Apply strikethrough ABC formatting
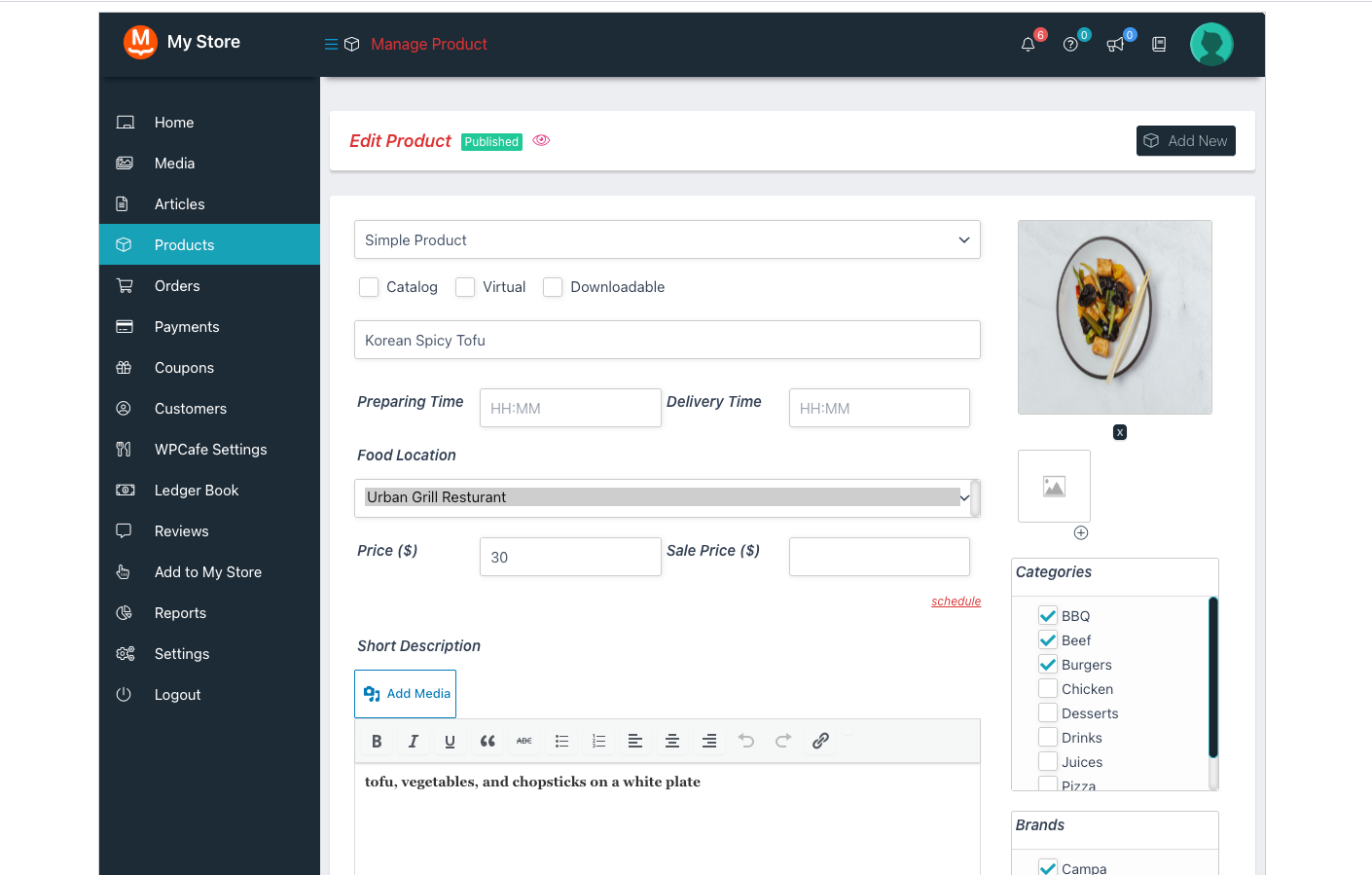 [x=524, y=741]
